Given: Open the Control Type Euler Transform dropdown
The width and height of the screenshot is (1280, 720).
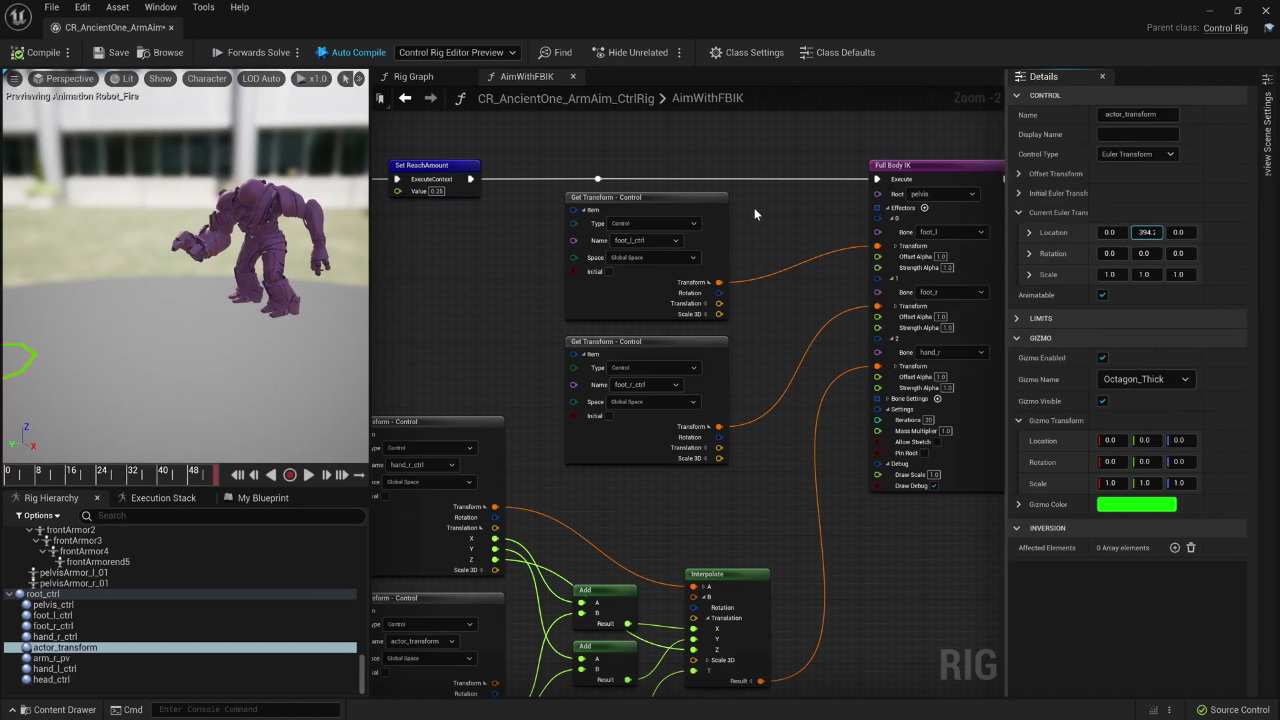Looking at the screenshot, I should [x=1137, y=154].
